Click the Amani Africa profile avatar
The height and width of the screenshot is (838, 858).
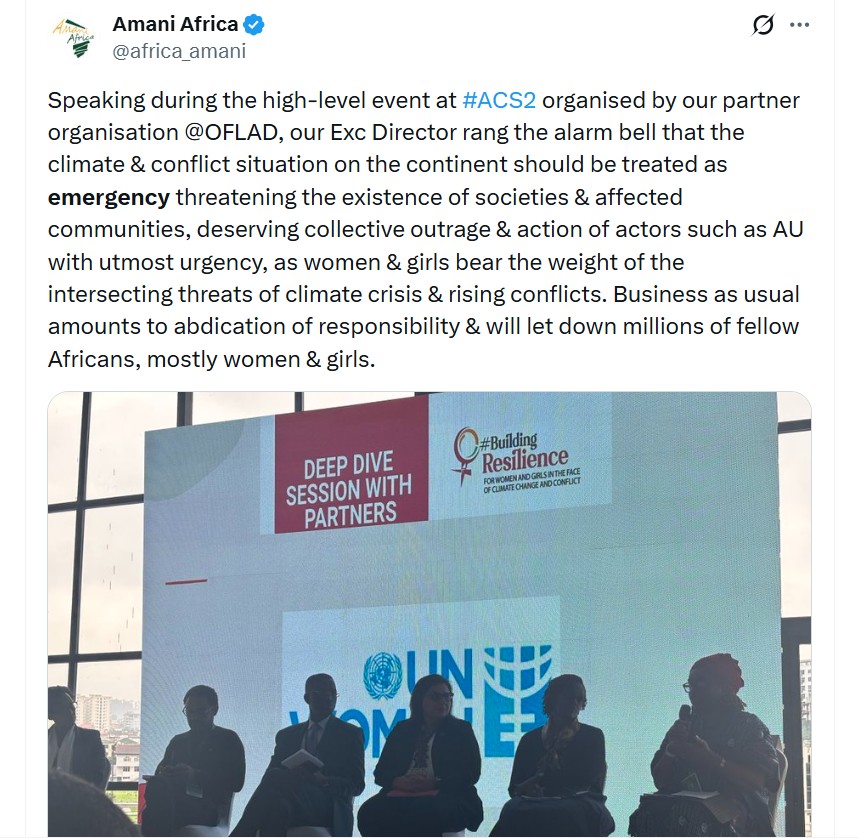74,38
